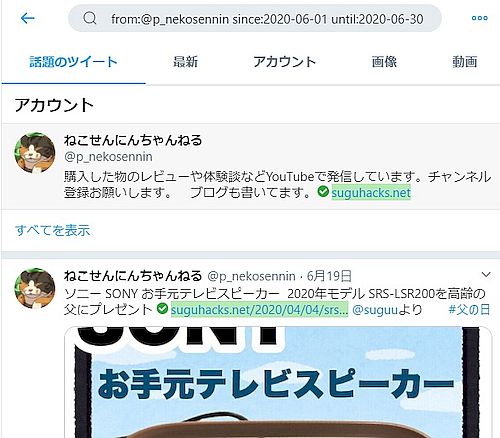Open the three-dot more options menu

tap(480, 18)
